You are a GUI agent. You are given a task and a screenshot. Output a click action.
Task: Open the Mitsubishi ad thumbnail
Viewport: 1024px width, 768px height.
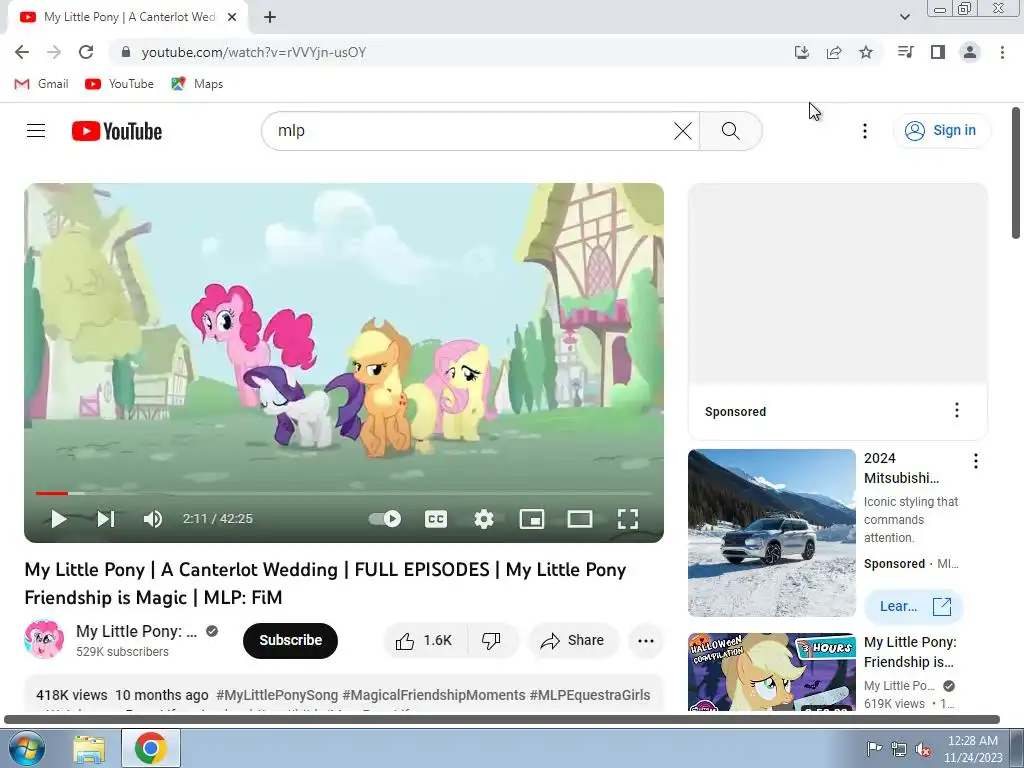click(x=771, y=533)
